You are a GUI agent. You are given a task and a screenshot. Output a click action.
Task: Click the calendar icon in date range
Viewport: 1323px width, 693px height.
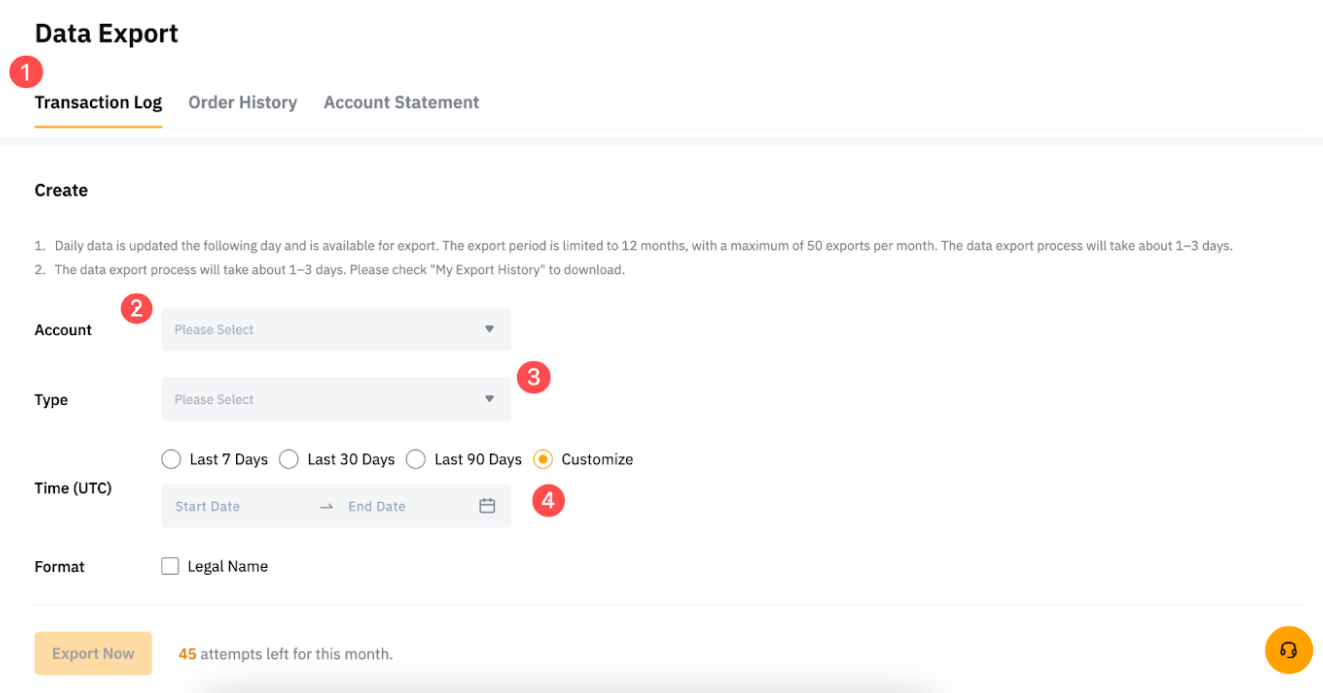tap(487, 506)
